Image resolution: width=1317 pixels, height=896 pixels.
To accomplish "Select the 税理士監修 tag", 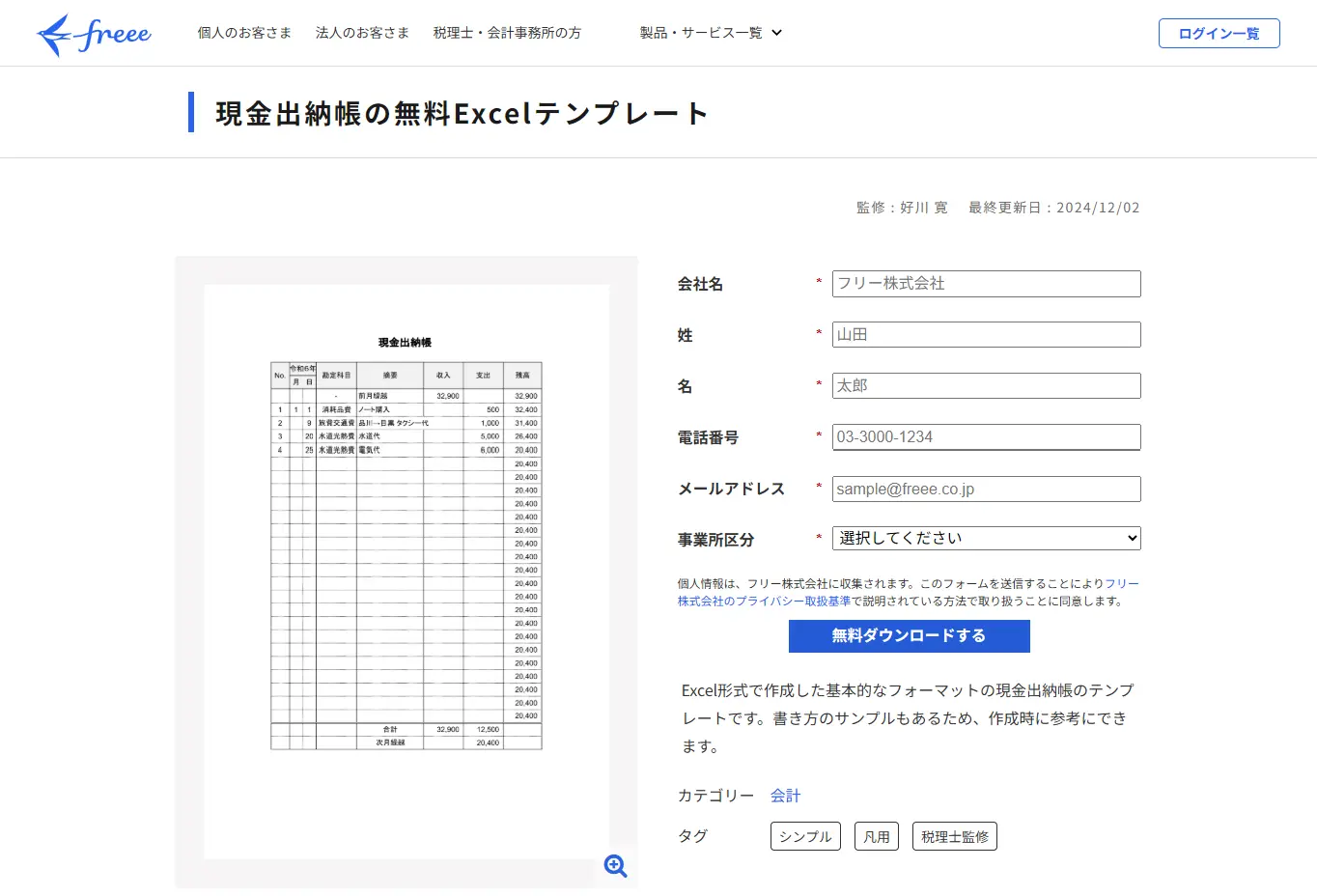I will (x=954, y=836).
